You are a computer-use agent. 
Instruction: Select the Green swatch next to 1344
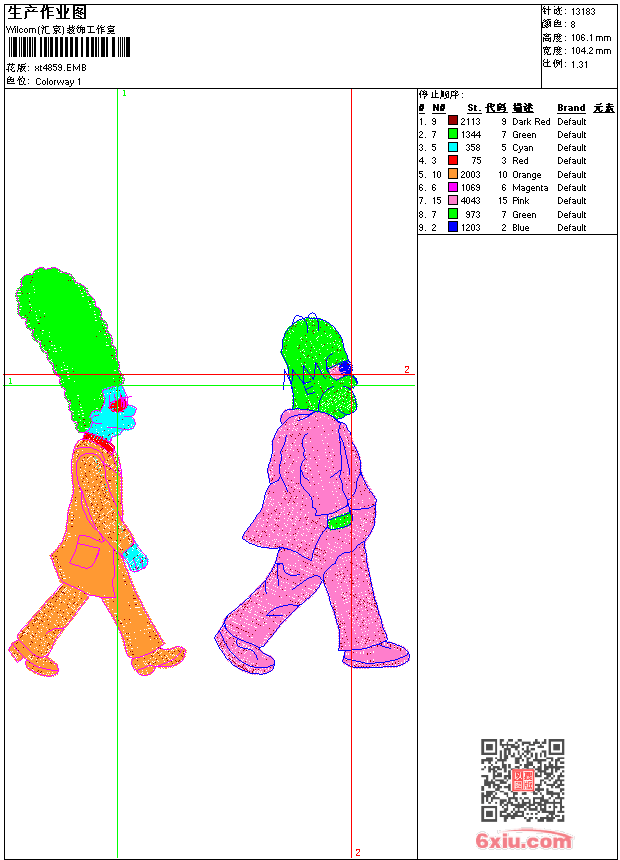pyautogui.click(x=453, y=134)
